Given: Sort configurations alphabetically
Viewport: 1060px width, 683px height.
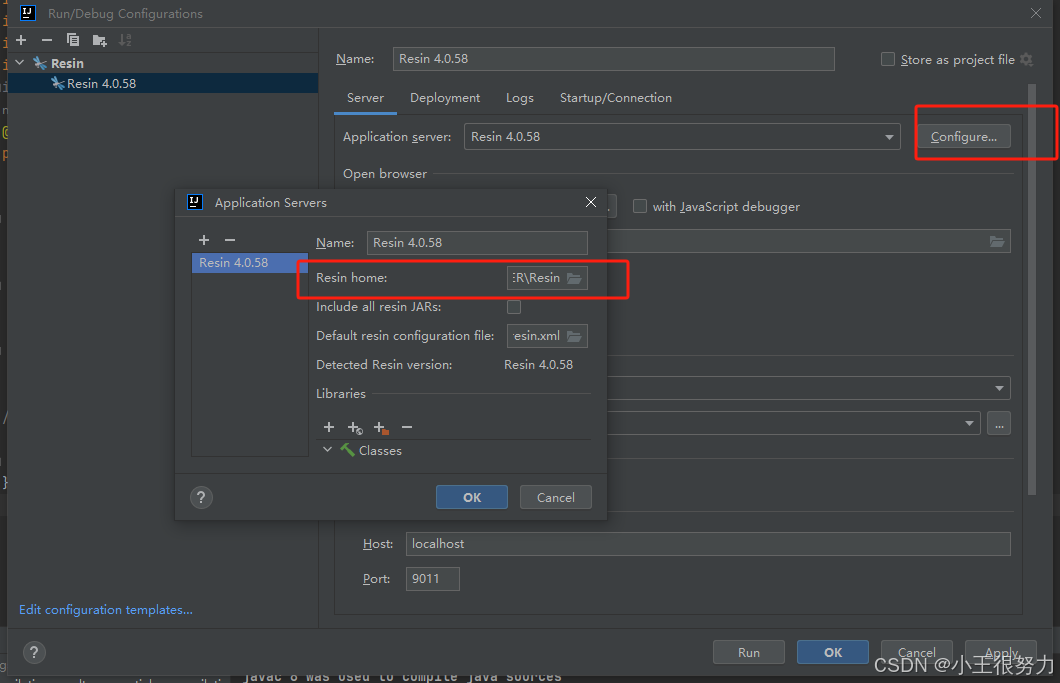Looking at the screenshot, I should 125,41.
